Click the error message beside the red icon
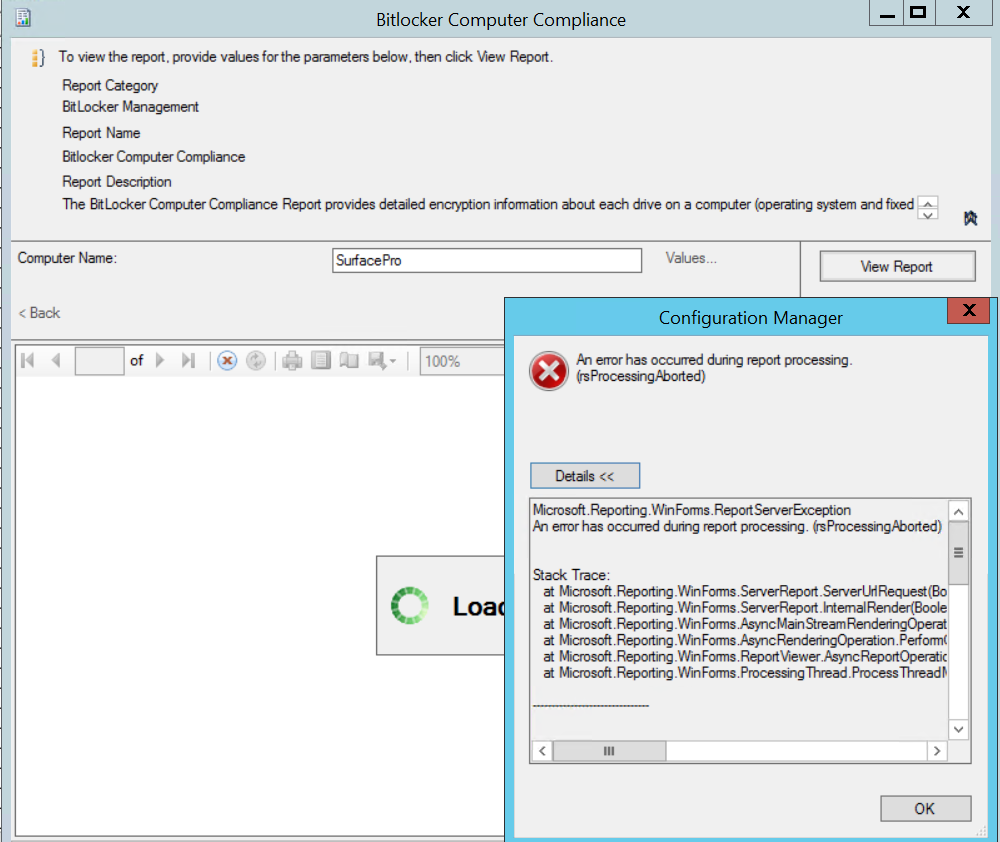Viewport: 1000px width, 842px height. tap(714, 368)
